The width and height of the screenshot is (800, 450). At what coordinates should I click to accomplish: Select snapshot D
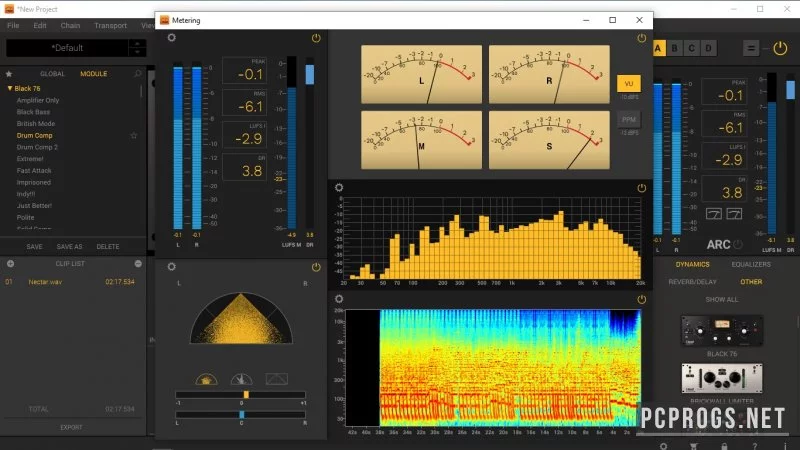708,48
